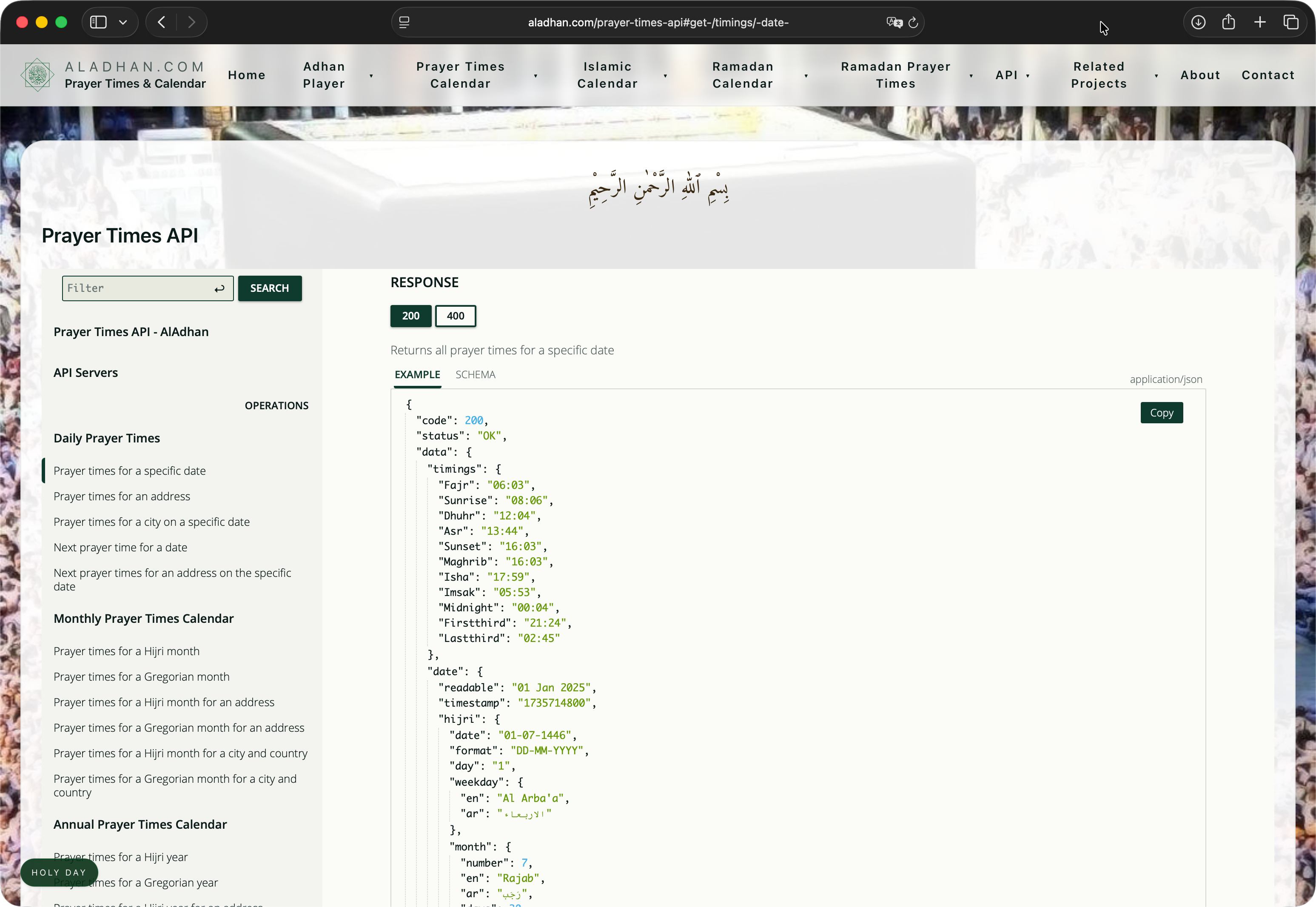The width and height of the screenshot is (1316, 907).
Task: Toggle the sidebar icon in Safari
Action: click(x=98, y=22)
